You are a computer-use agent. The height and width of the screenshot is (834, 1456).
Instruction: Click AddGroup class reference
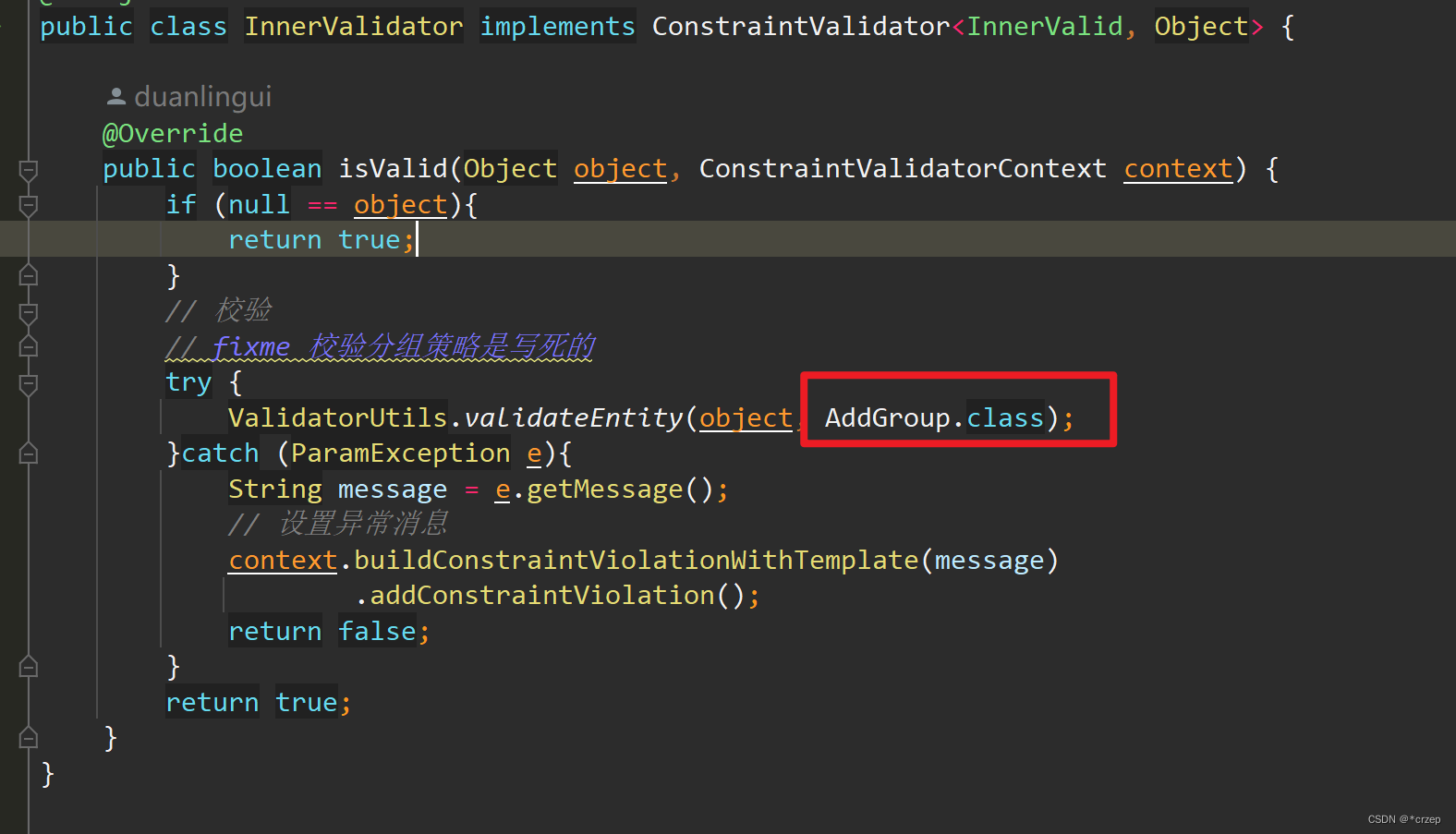click(x=888, y=418)
